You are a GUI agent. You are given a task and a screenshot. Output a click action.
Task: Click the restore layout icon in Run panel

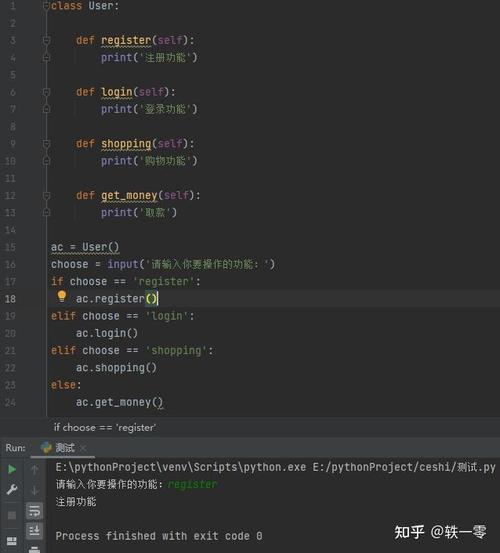[12, 541]
